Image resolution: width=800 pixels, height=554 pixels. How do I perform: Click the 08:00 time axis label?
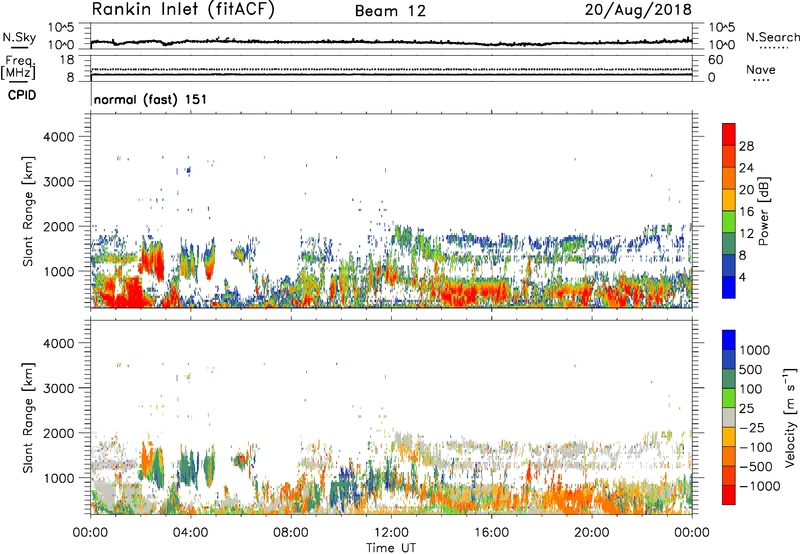pyautogui.click(x=291, y=533)
